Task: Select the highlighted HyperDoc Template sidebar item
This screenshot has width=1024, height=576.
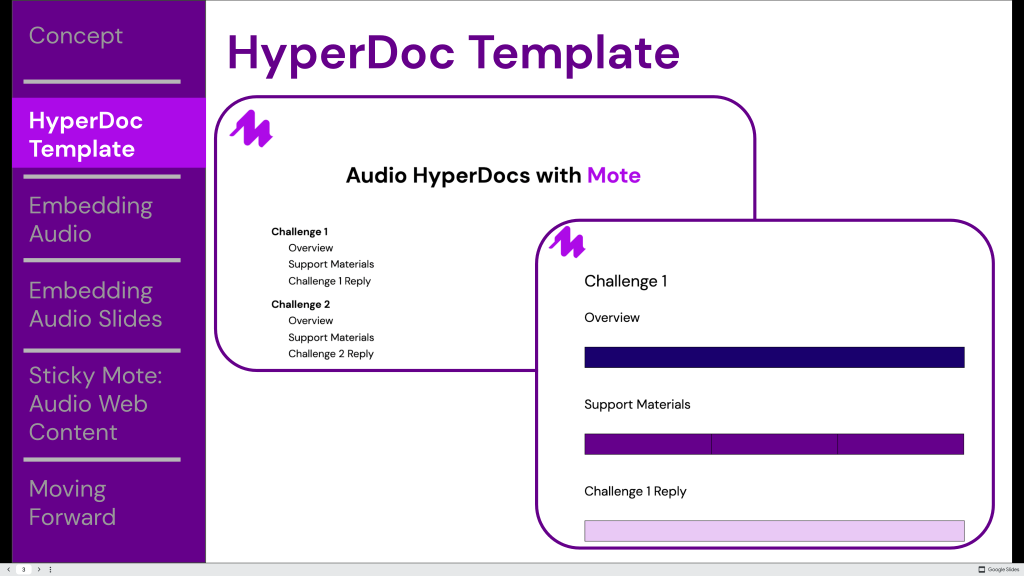Action: pos(86,134)
